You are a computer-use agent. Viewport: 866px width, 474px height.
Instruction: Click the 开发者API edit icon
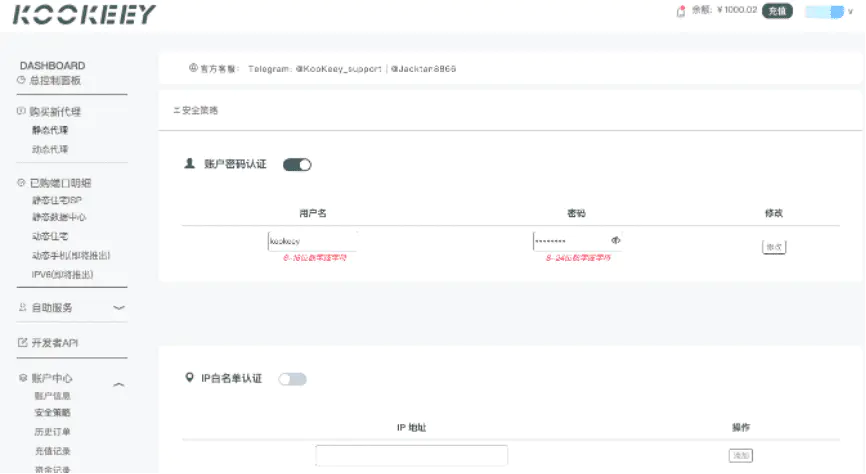coord(22,343)
